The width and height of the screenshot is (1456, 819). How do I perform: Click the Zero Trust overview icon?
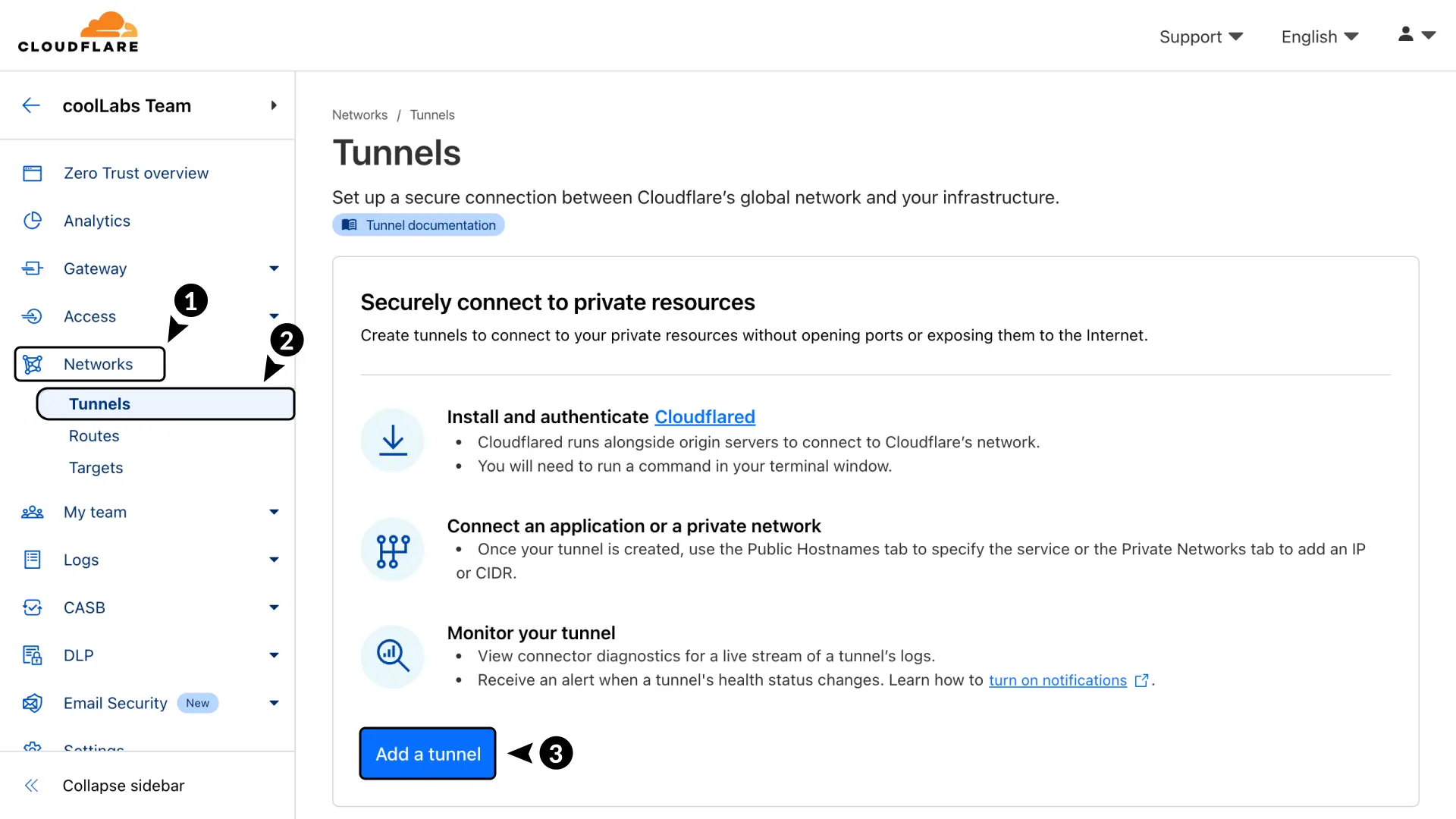click(32, 174)
